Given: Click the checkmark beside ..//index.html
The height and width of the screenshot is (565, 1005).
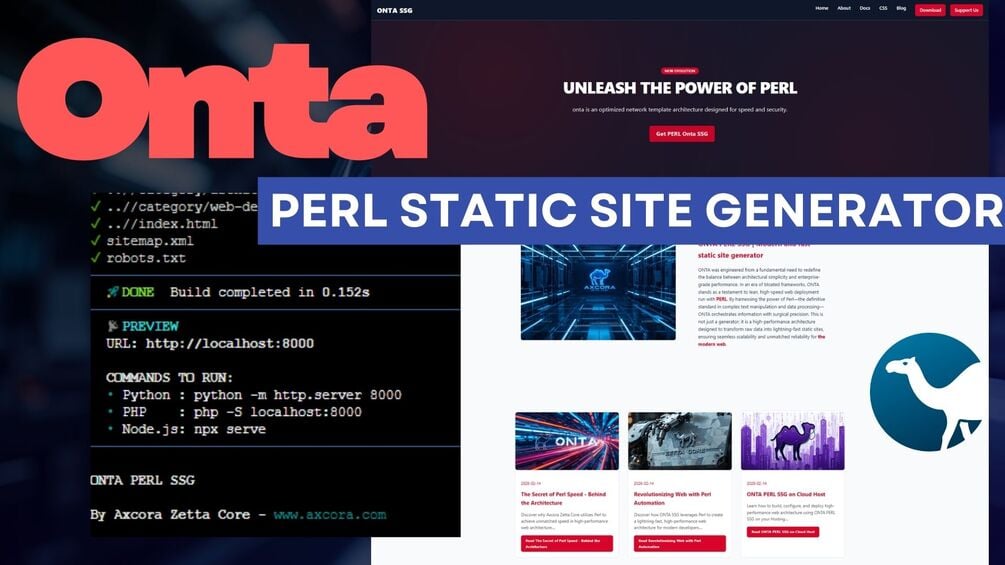Looking at the screenshot, I should click(96, 224).
